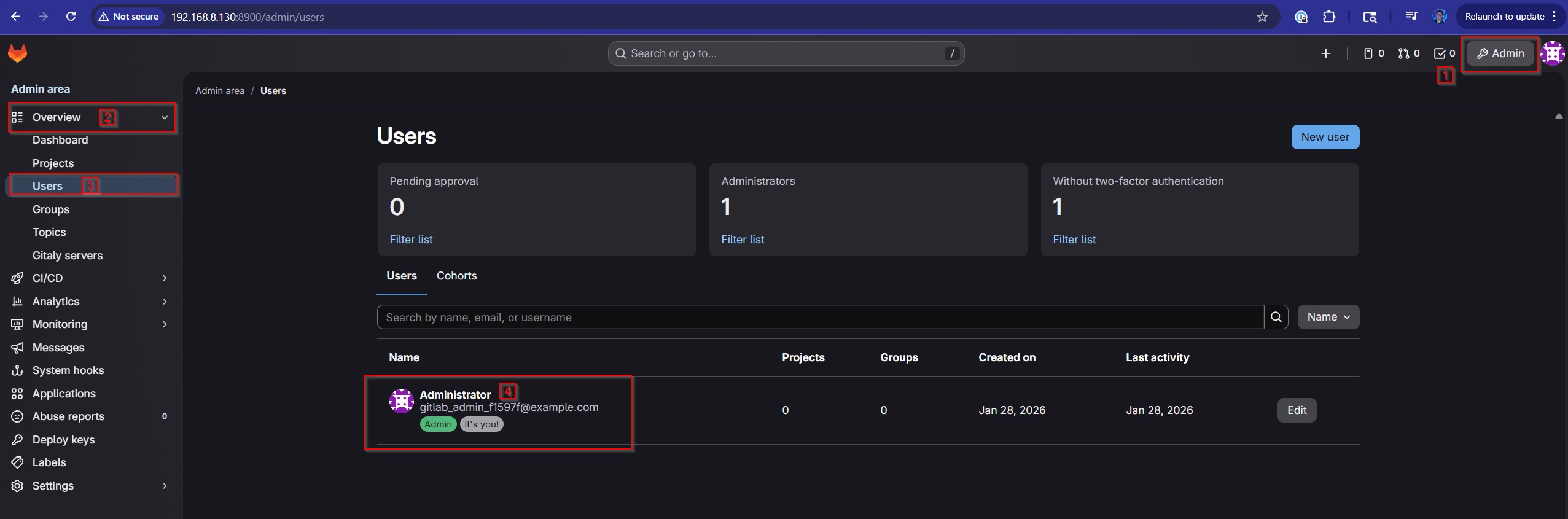The height and width of the screenshot is (519, 1568).
Task: Click the green Admin badge
Action: click(x=439, y=424)
